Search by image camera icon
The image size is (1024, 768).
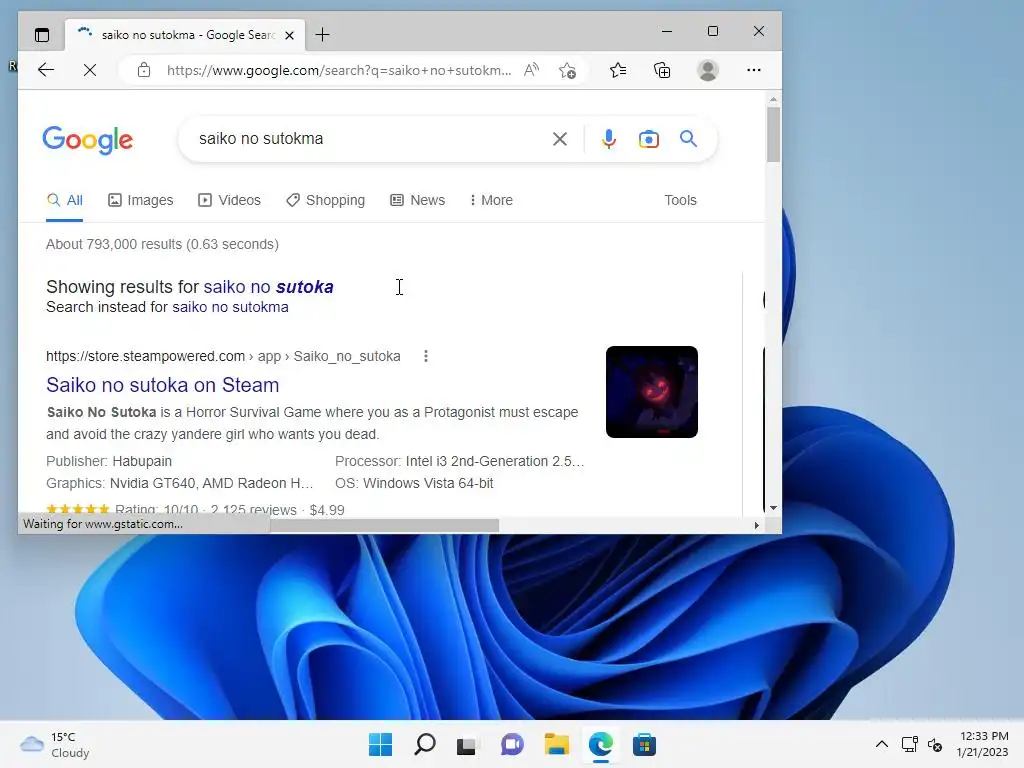[648, 139]
